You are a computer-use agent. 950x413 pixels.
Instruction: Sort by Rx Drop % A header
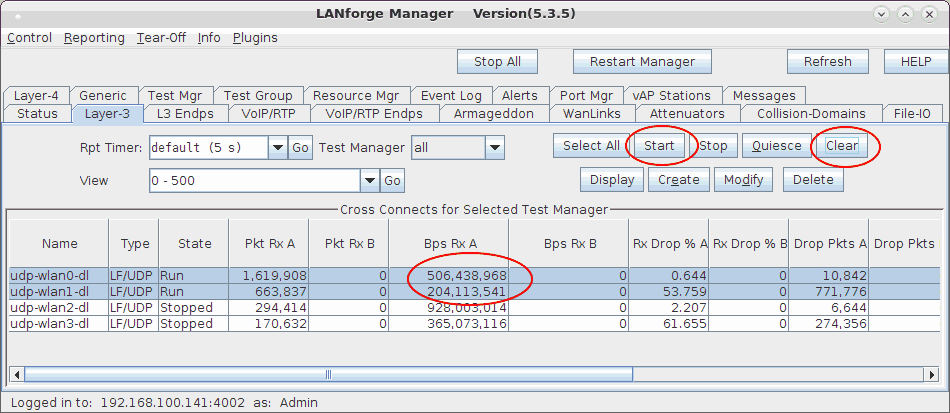pos(669,243)
